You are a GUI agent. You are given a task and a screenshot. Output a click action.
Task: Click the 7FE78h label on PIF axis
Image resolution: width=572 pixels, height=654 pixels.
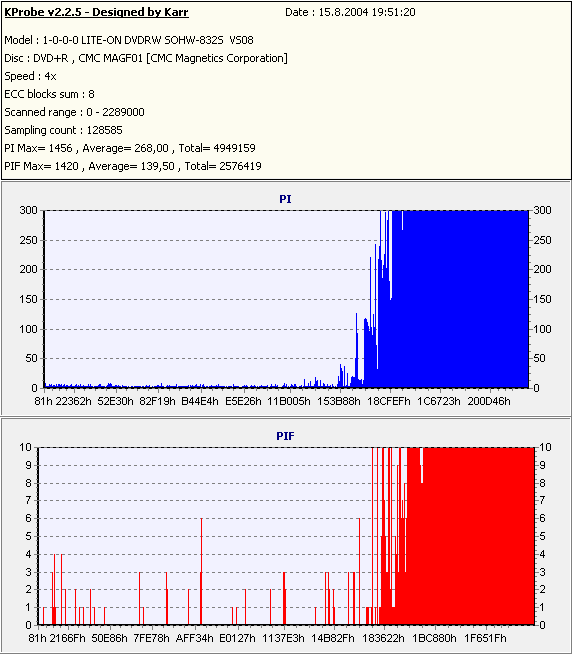tap(151, 638)
